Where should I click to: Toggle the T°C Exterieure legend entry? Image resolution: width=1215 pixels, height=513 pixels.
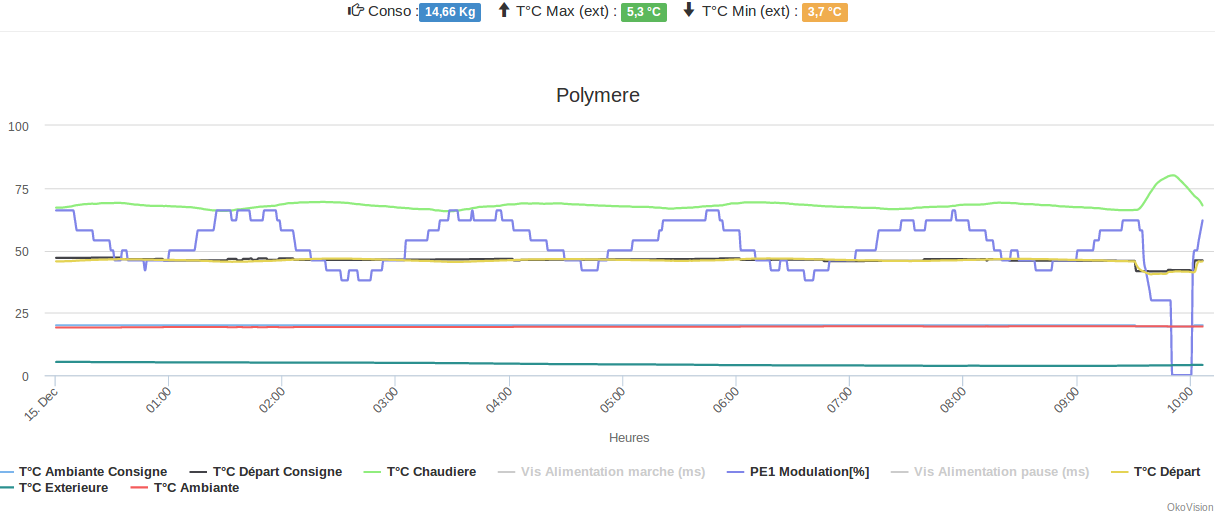77,488
